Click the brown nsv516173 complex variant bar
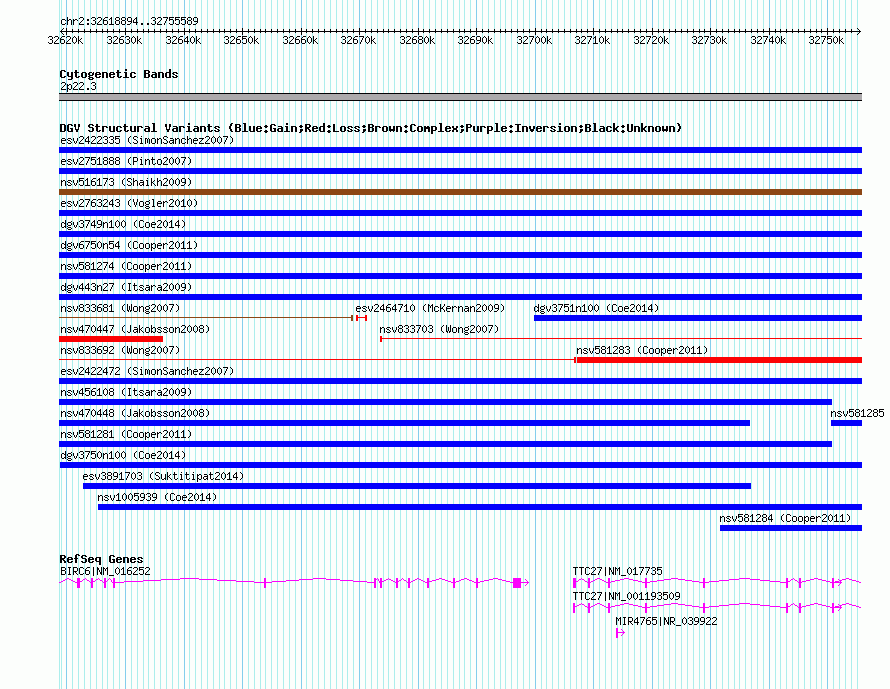The height and width of the screenshot is (689, 890). (x=460, y=192)
